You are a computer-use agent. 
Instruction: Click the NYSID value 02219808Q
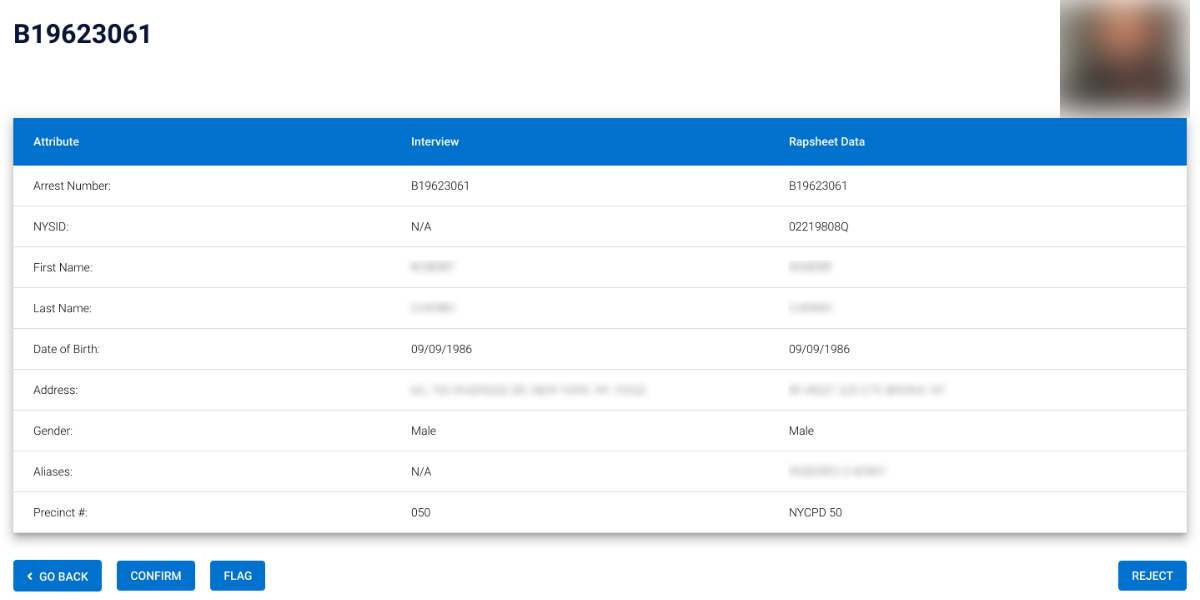coord(820,226)
